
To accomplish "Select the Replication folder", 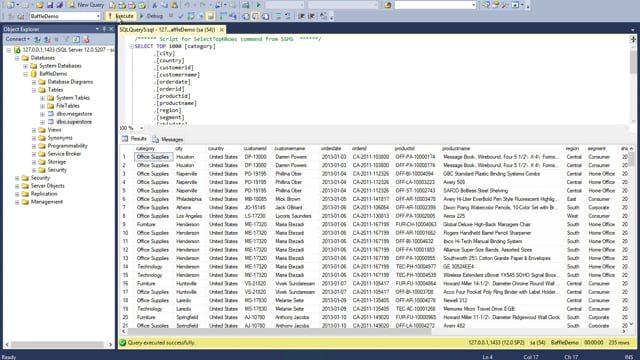I will click(44, 194).
